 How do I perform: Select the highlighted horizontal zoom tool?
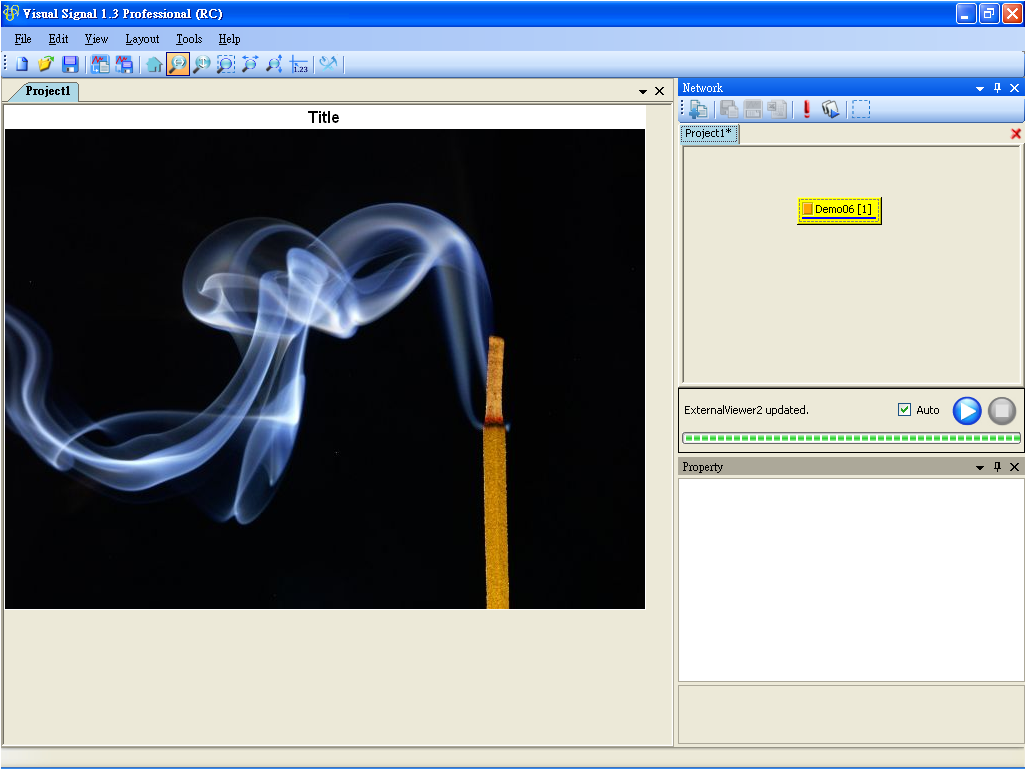click(x=178, y=65)
